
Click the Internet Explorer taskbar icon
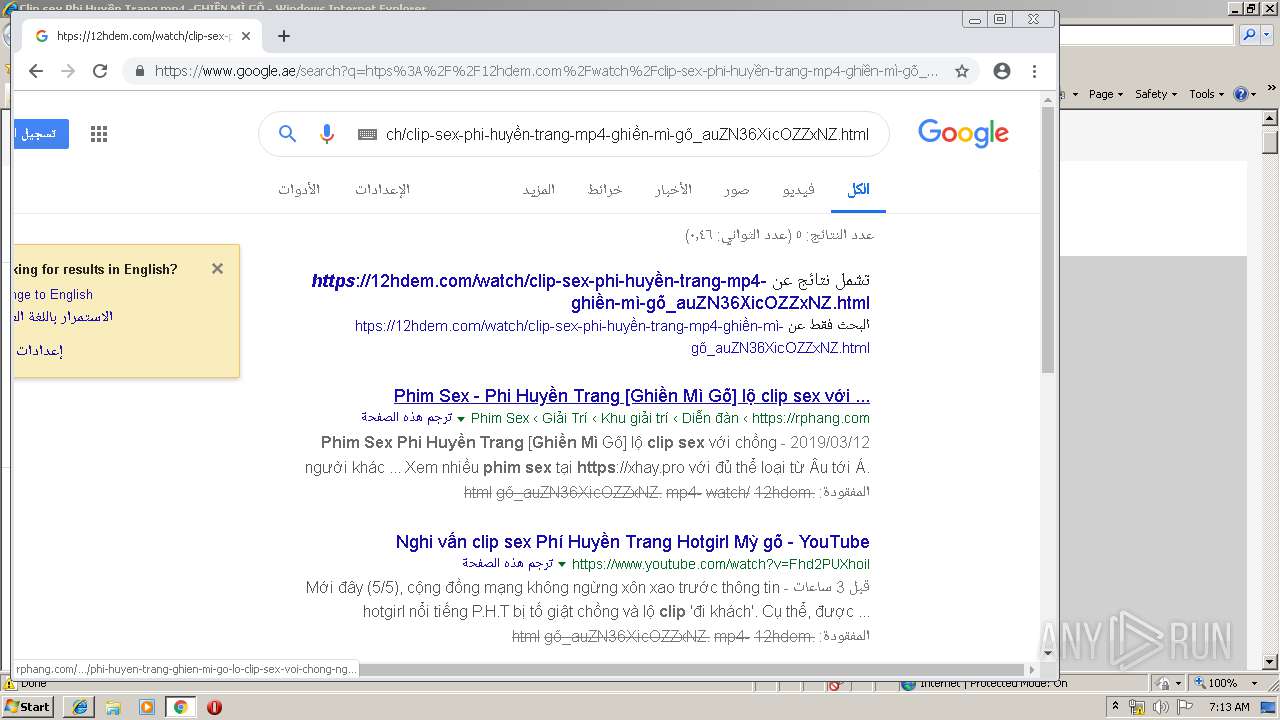(80, 706)
